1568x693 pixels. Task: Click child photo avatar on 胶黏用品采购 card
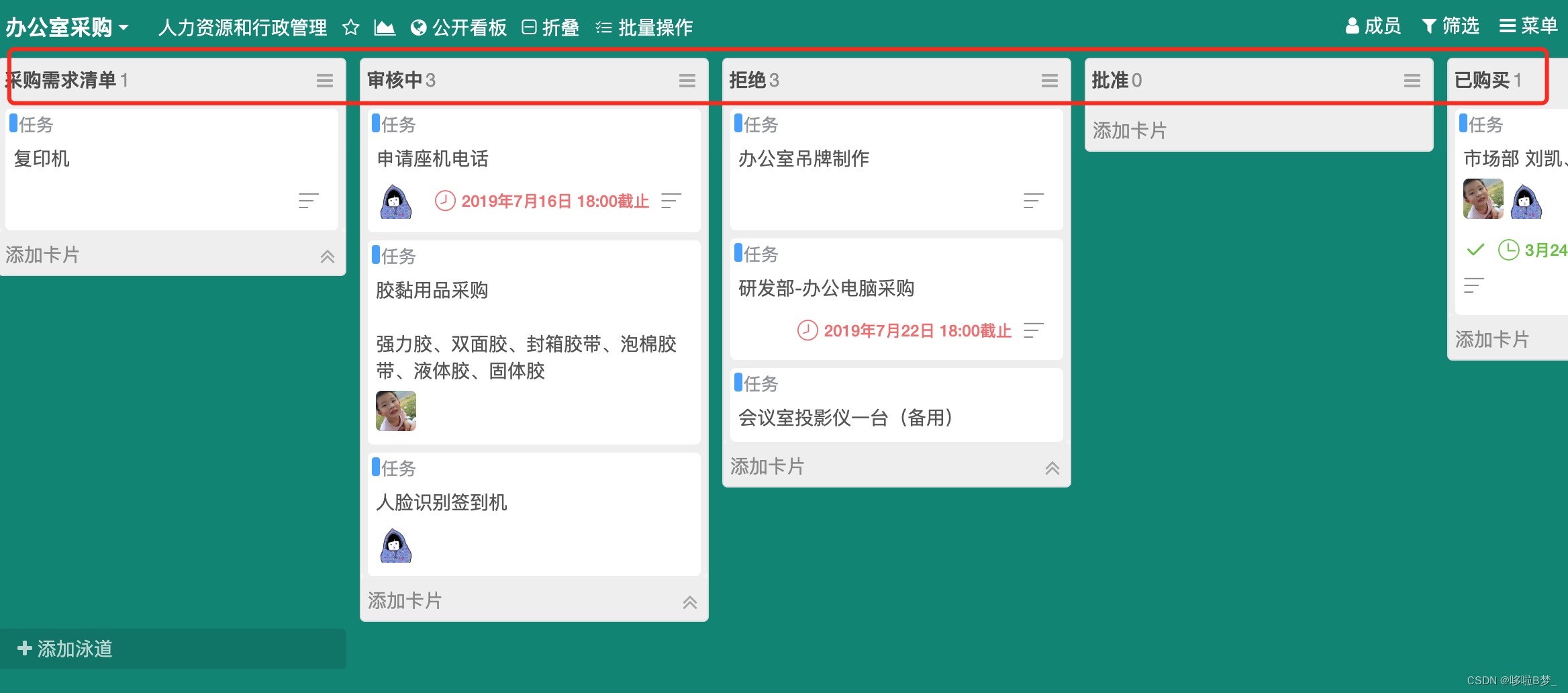(396, 411)
